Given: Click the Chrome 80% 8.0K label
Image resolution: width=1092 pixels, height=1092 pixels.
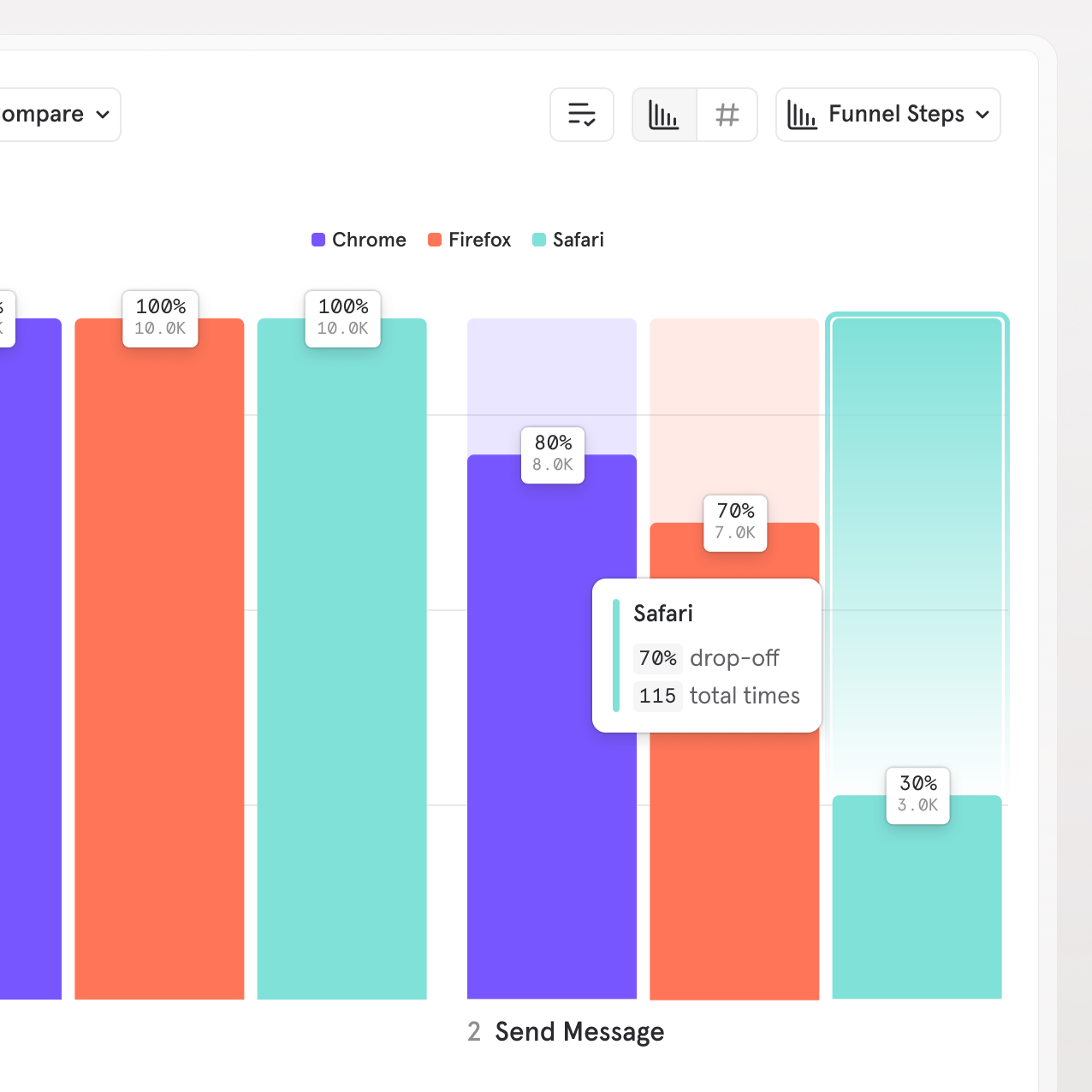Looking at the screenshot, I should tap(553, 455).
